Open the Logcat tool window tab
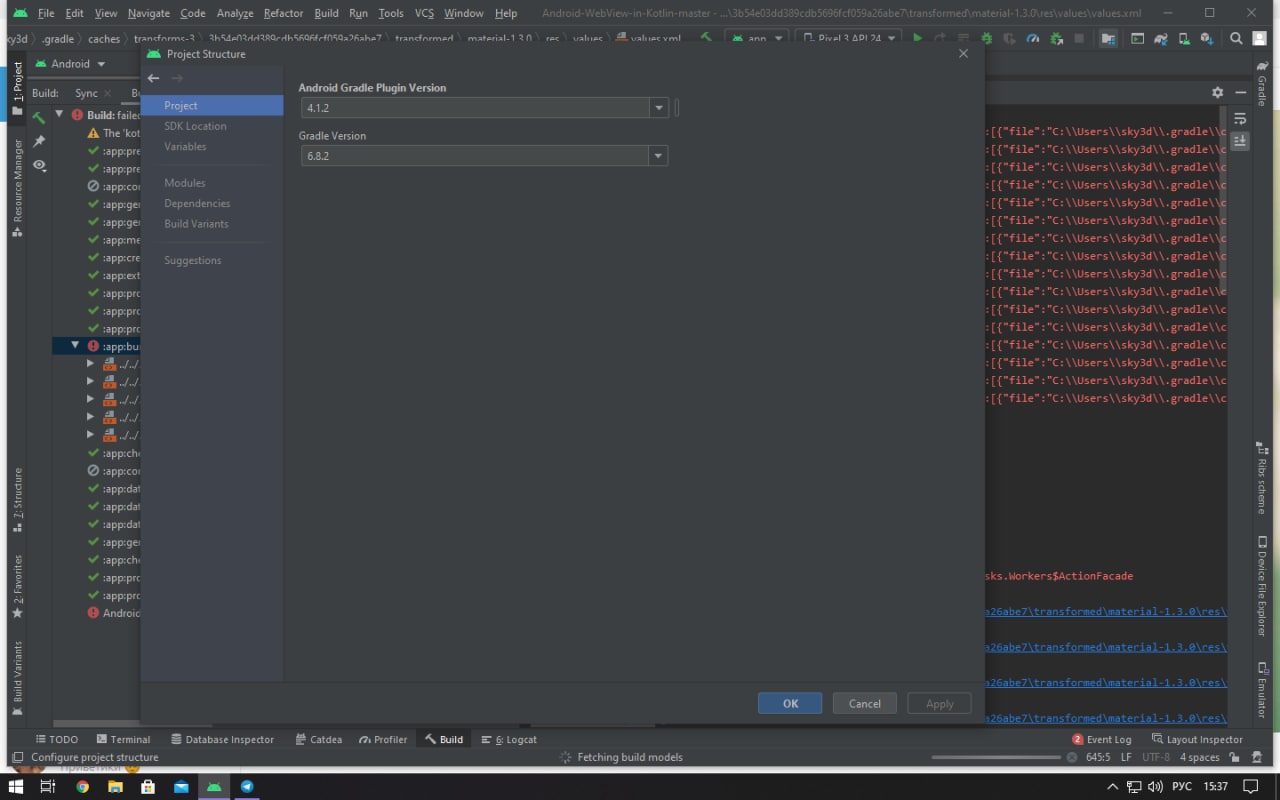The width and height of the screenshot is (1280, 800). click(x=509, y=739)
